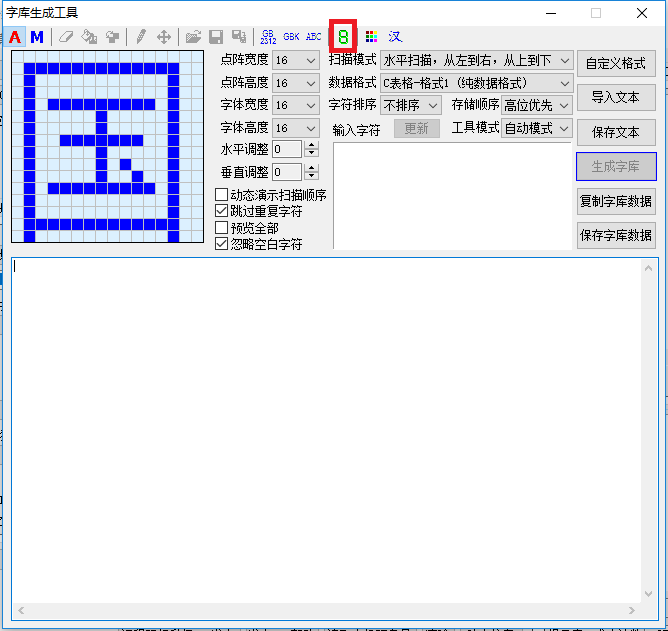Minimize the 字库生成工具 window
The height and width of the screenshot is (631, 668).
pyautogui.click(x=551, y=13)
